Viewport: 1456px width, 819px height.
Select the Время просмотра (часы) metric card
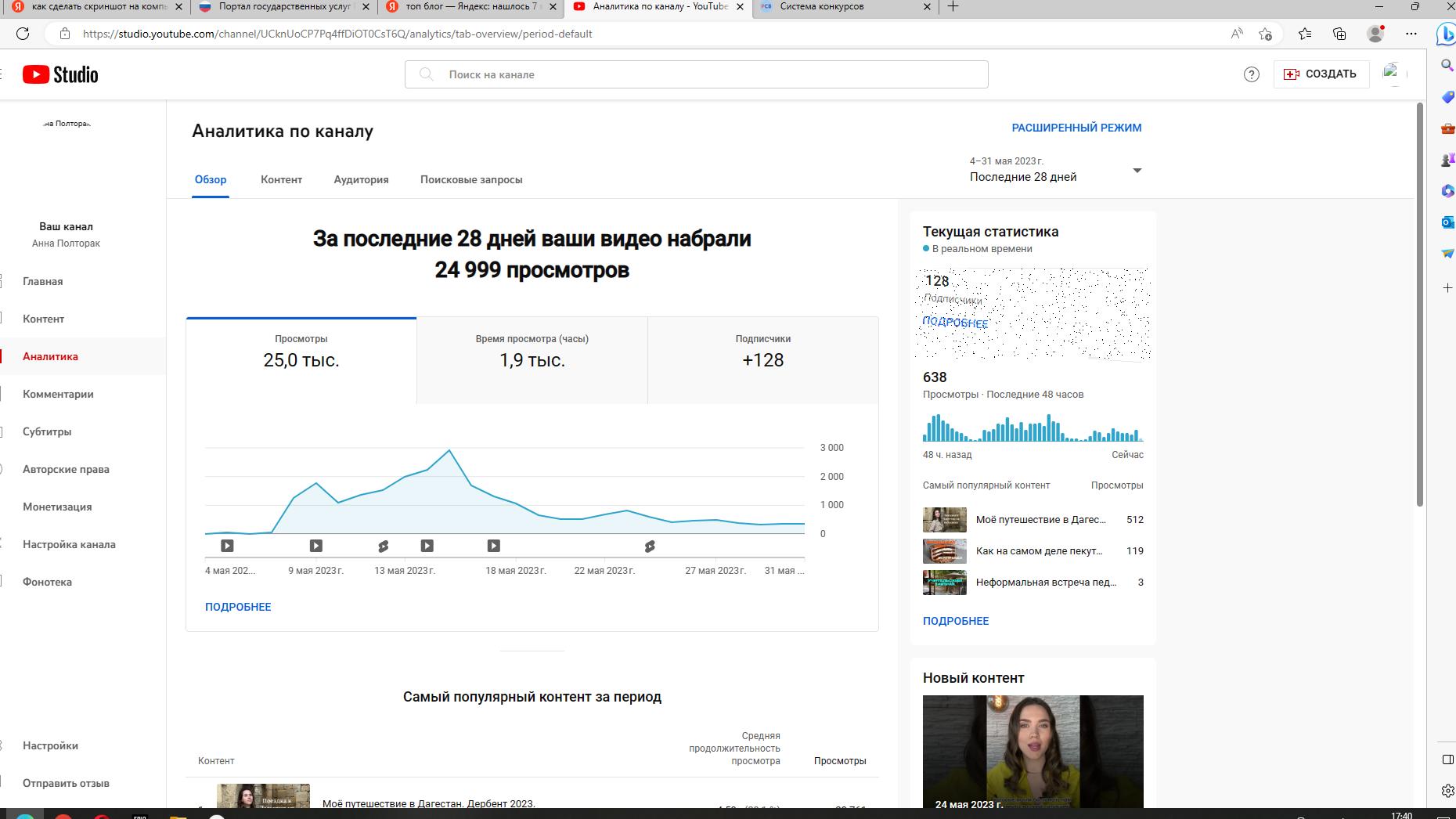point(532,360)
